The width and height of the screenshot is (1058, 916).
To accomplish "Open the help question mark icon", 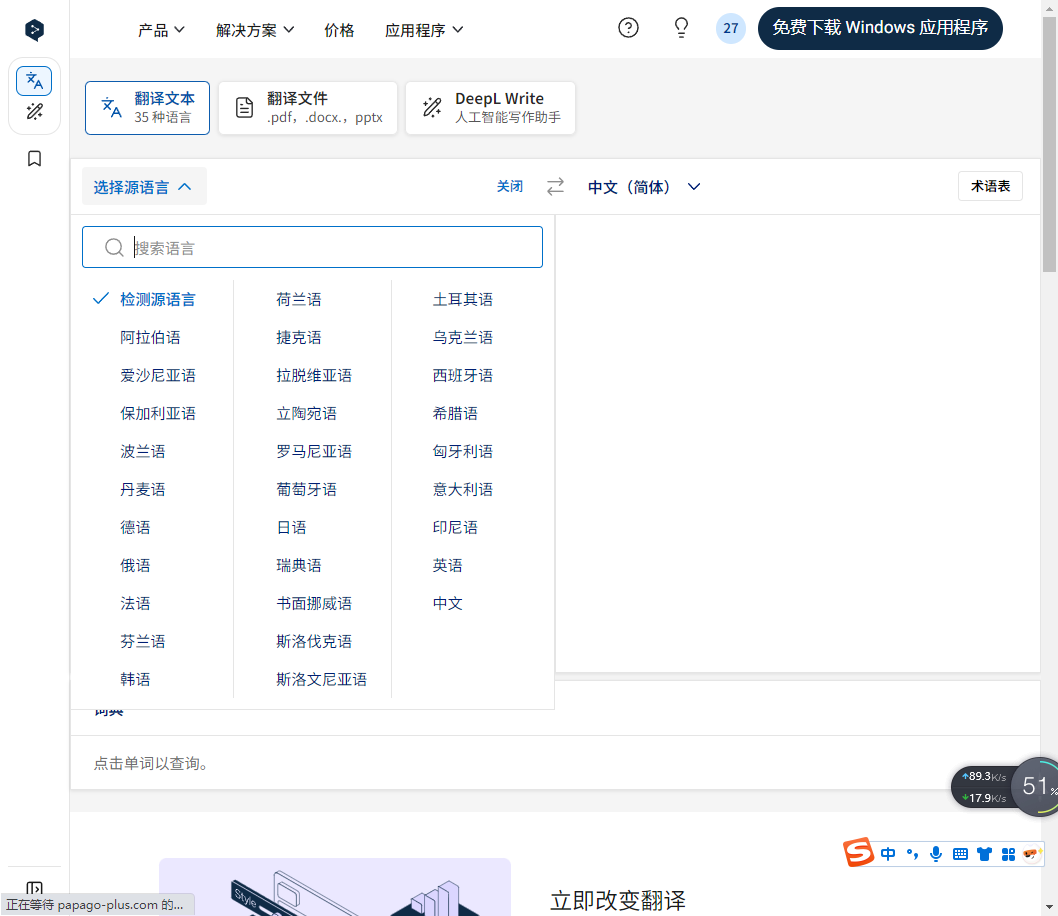I will pos(628,28).
